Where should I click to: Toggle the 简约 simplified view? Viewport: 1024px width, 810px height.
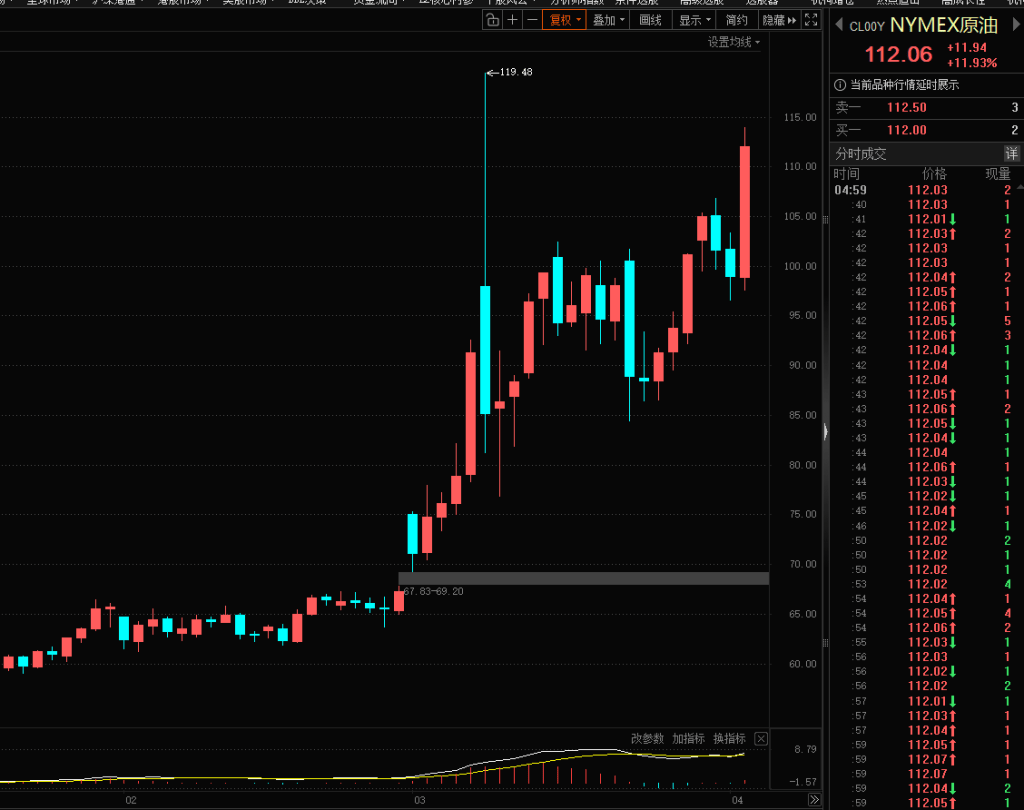(x=736, y=20)
